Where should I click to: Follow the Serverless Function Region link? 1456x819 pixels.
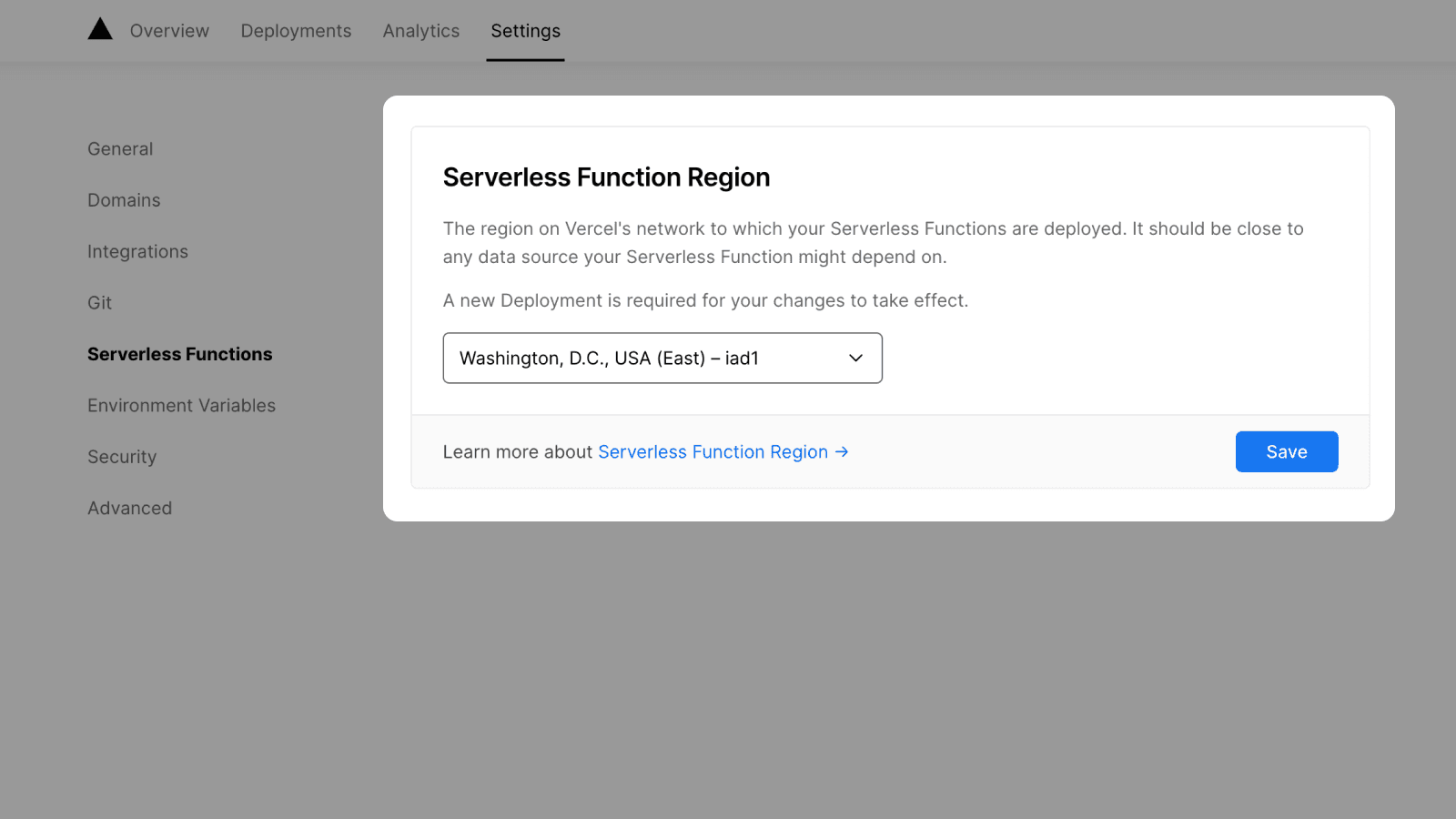point(713,452)
